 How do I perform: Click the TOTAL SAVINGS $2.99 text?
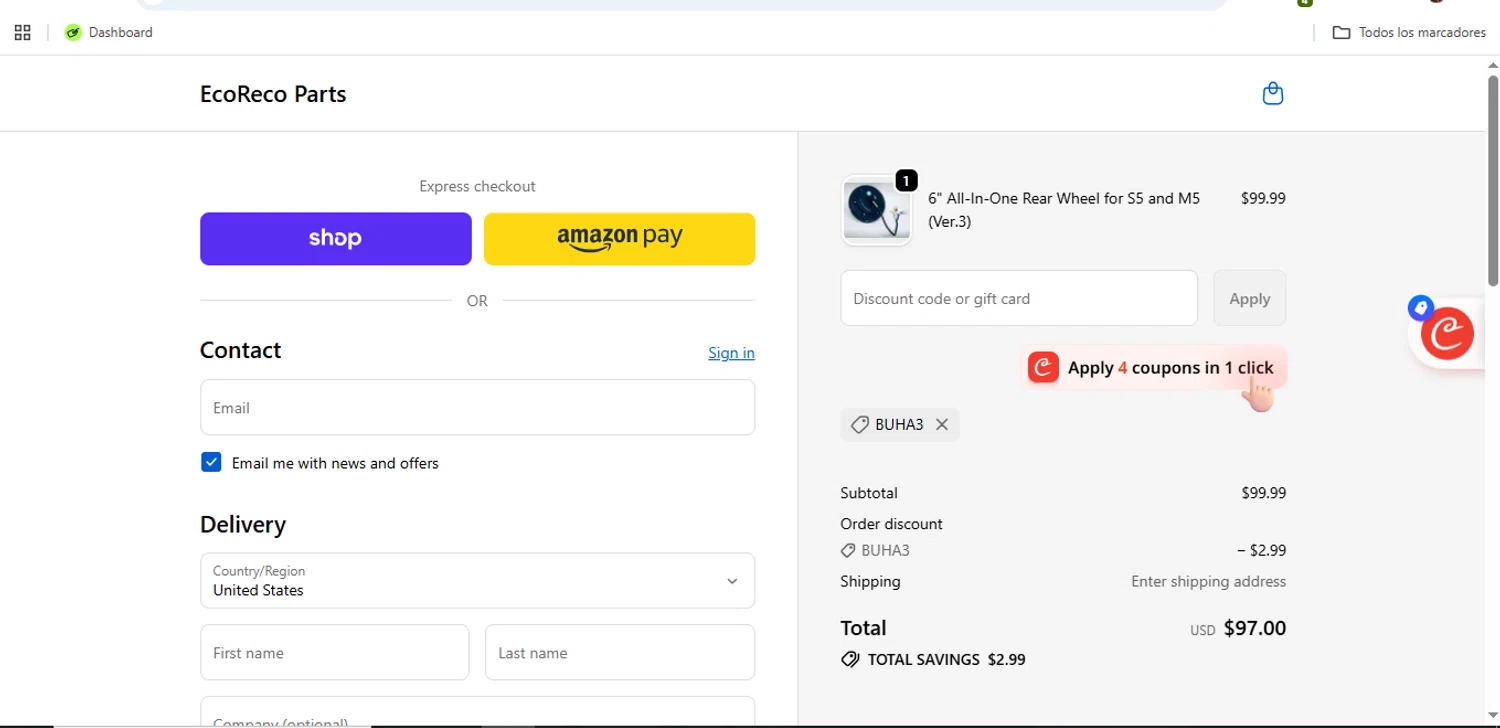[946, 659]
